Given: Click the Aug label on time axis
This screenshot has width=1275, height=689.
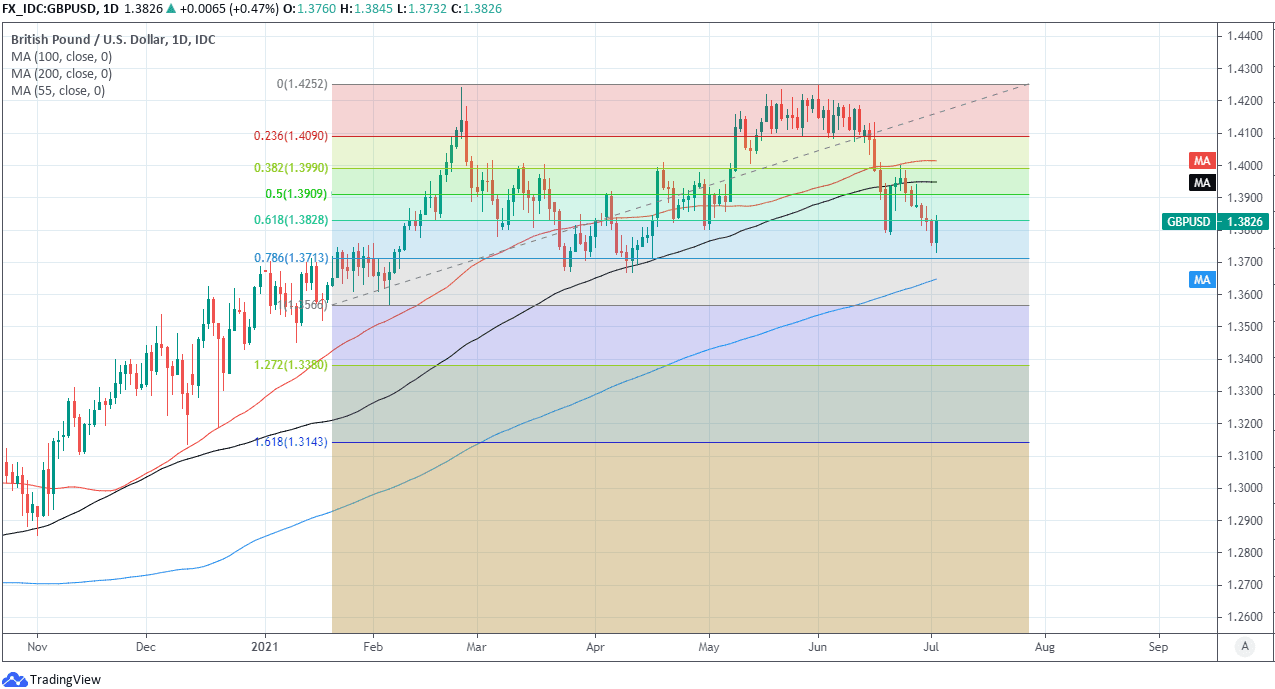Looking at the screenshot, I should pyautogui.click(x=1046, y=647).
